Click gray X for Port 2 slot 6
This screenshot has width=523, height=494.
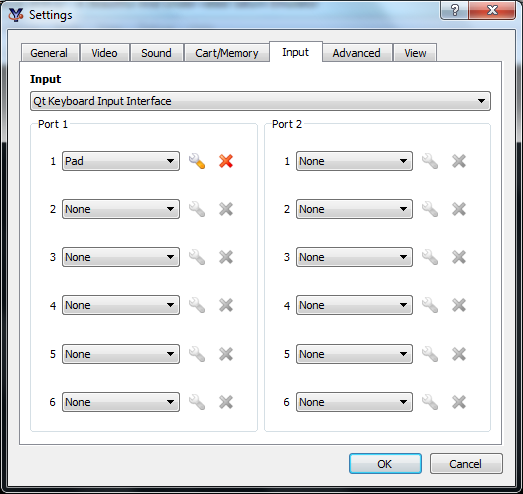[x=459, y=402]
